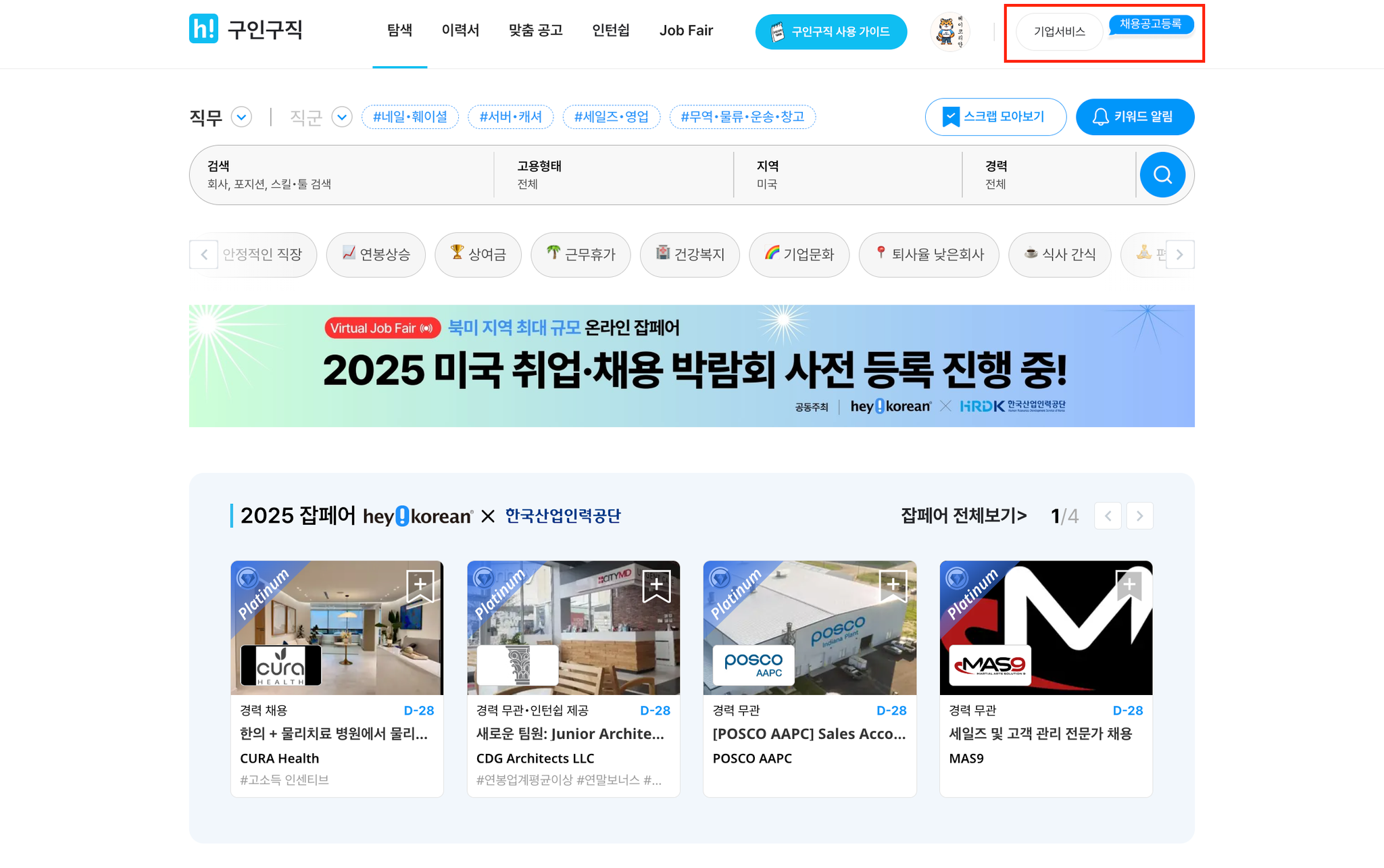Click the #고소득 인센티브 tag text
Viewport: 1384px width, 868px height.
point(285,780)
